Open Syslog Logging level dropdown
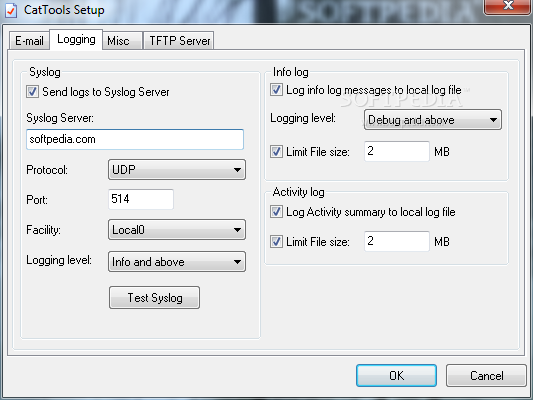This screenshot has width=533, height=400. [177, 262]
